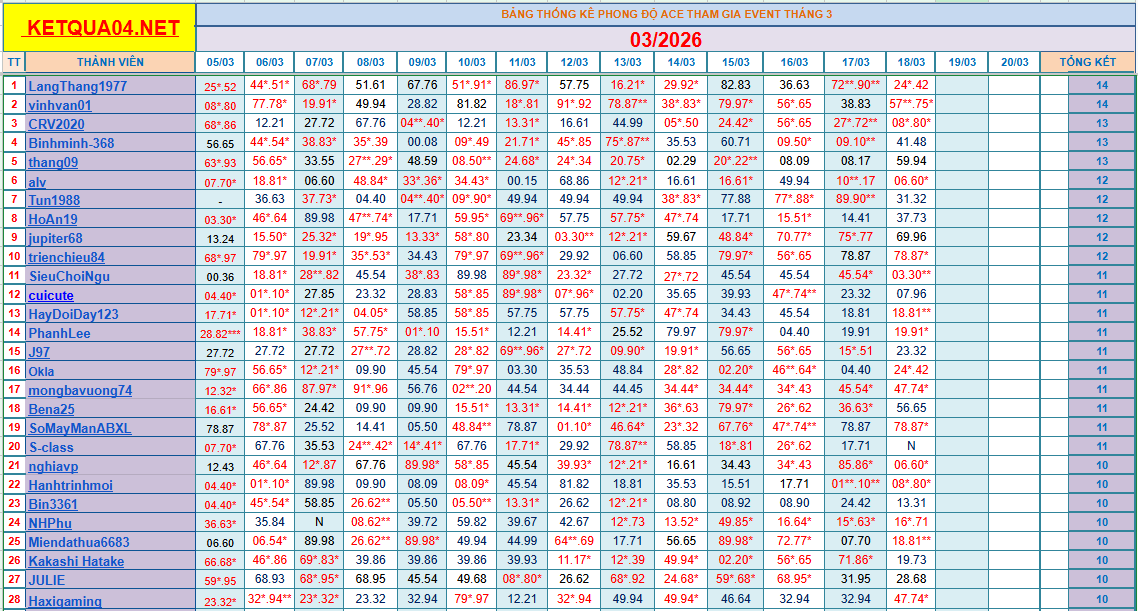Click the bold cuicute member link

(x=51, y=295)
